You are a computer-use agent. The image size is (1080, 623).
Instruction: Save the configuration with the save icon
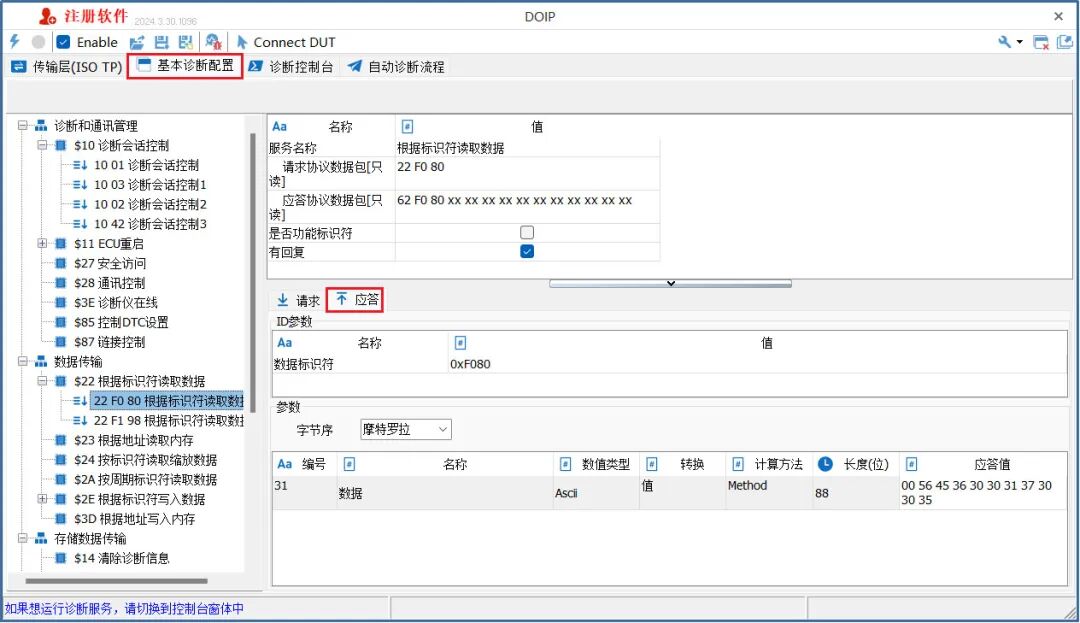tap(161, 41)
